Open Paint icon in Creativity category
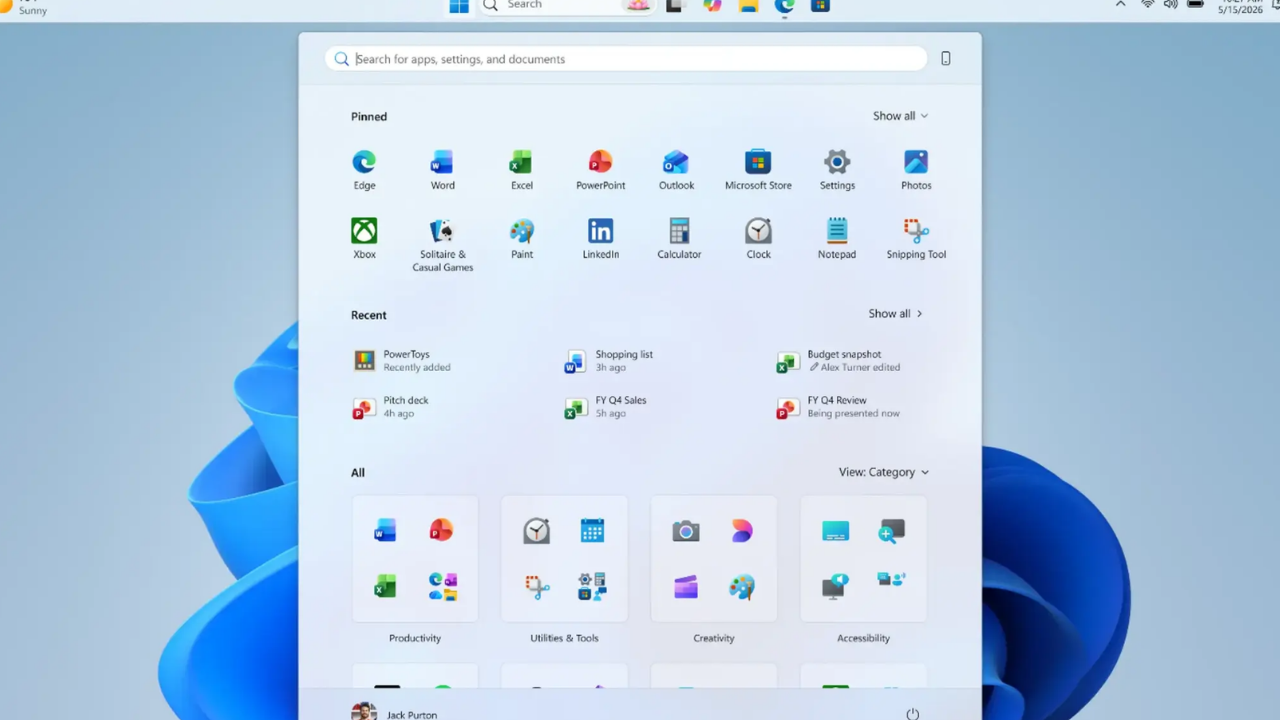1280x720 pixels. [x=741, y=586]
